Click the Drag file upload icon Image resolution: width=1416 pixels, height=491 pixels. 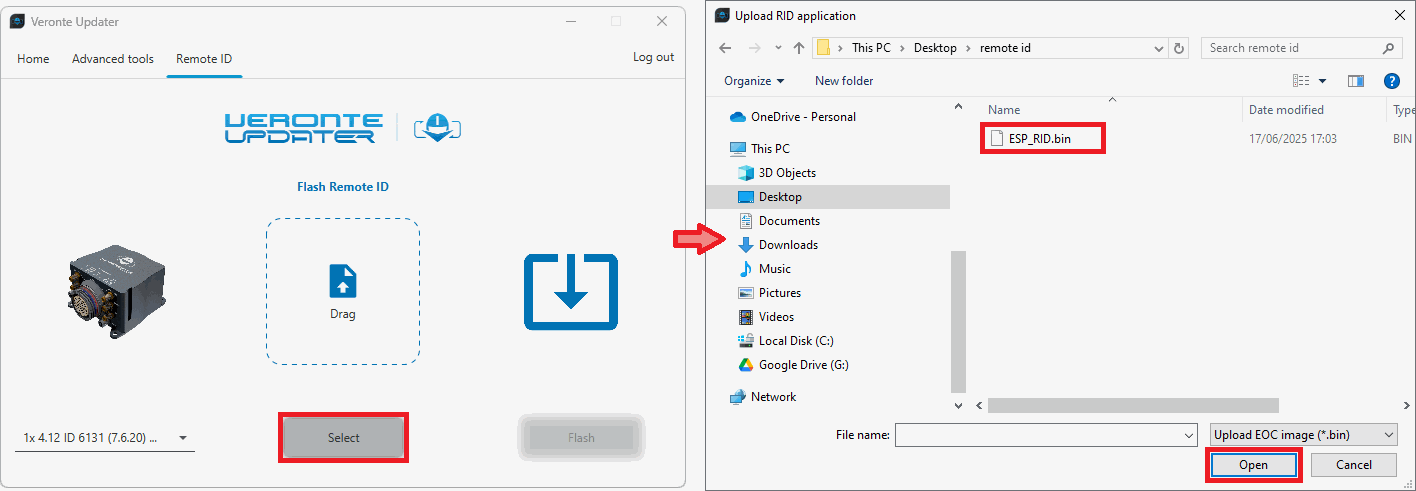[x=342, y=281]
